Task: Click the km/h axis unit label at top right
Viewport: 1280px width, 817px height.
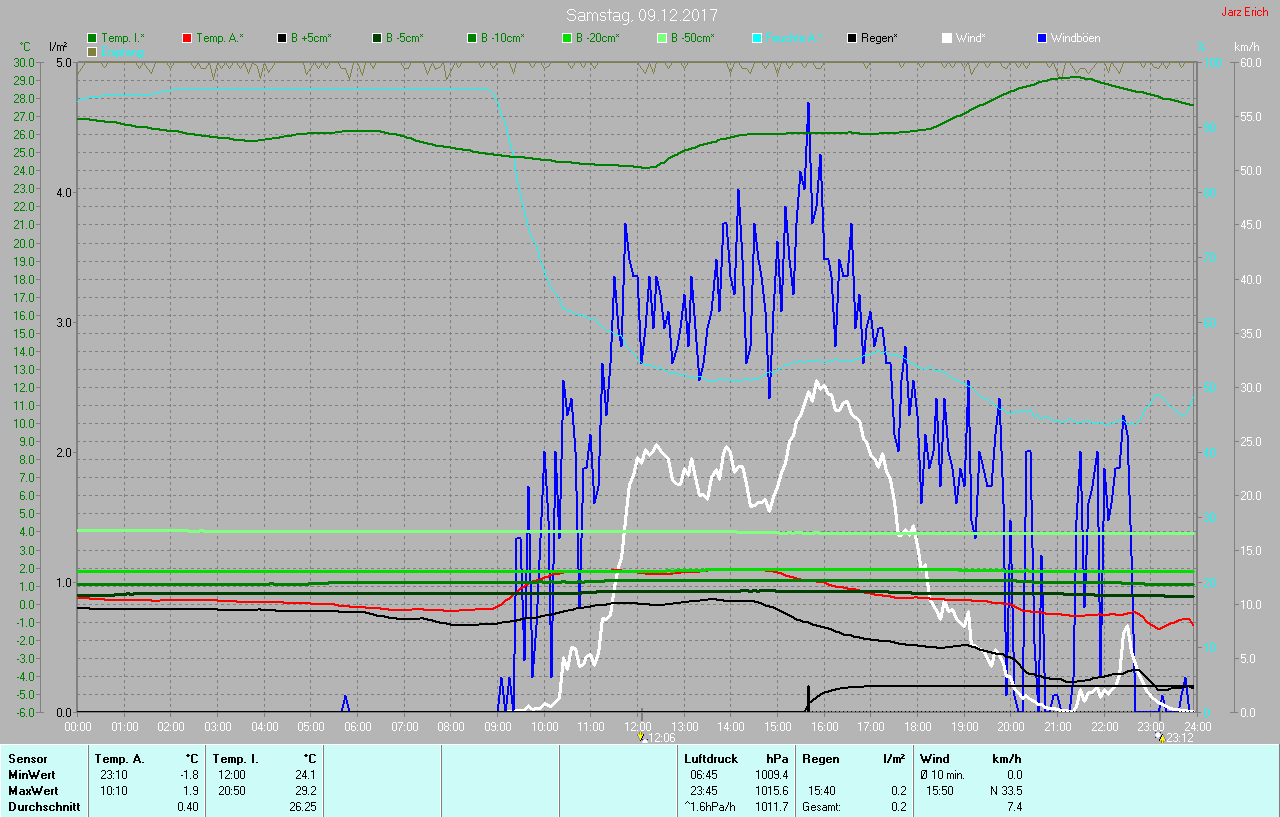Action: point(1246,47)
